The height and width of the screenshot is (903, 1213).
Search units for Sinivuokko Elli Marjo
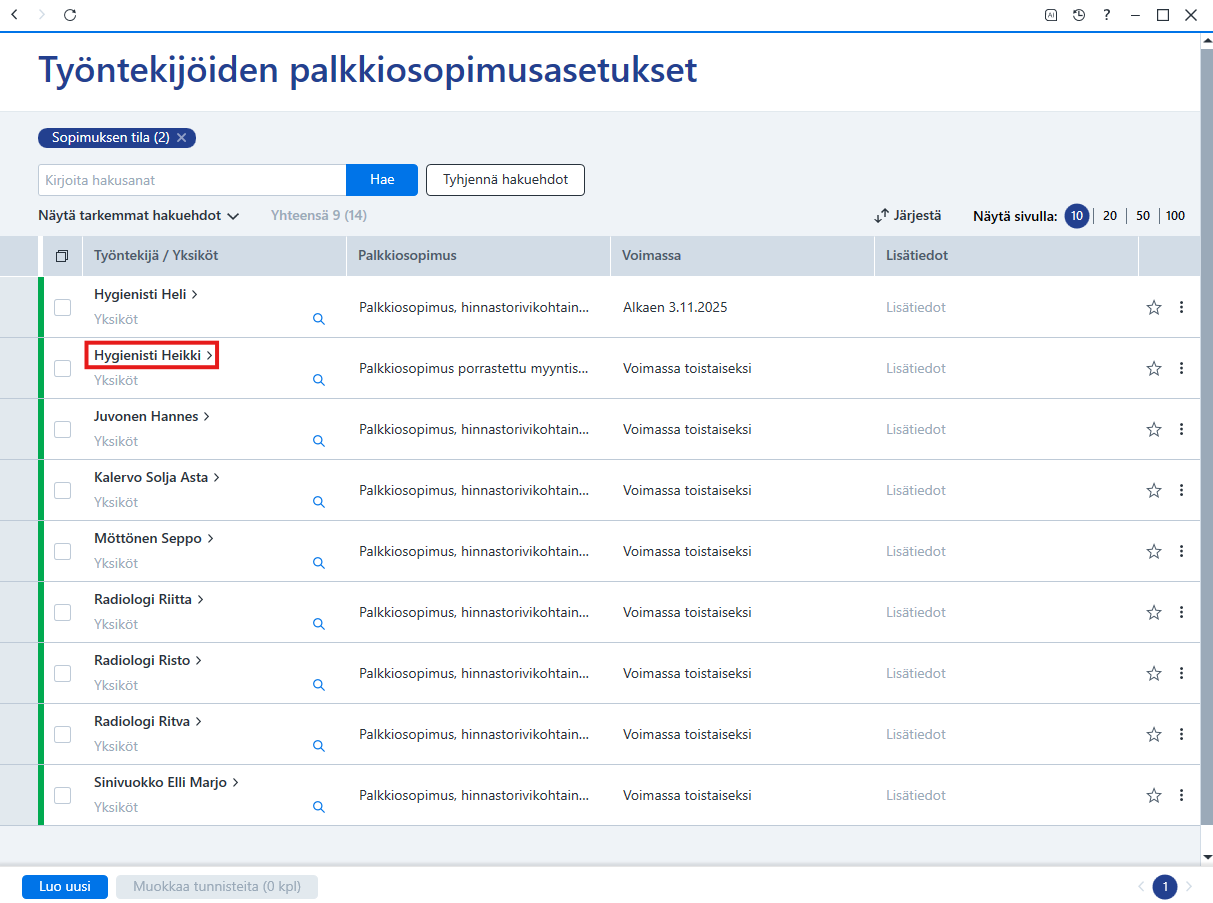click(x=319, y=807)
